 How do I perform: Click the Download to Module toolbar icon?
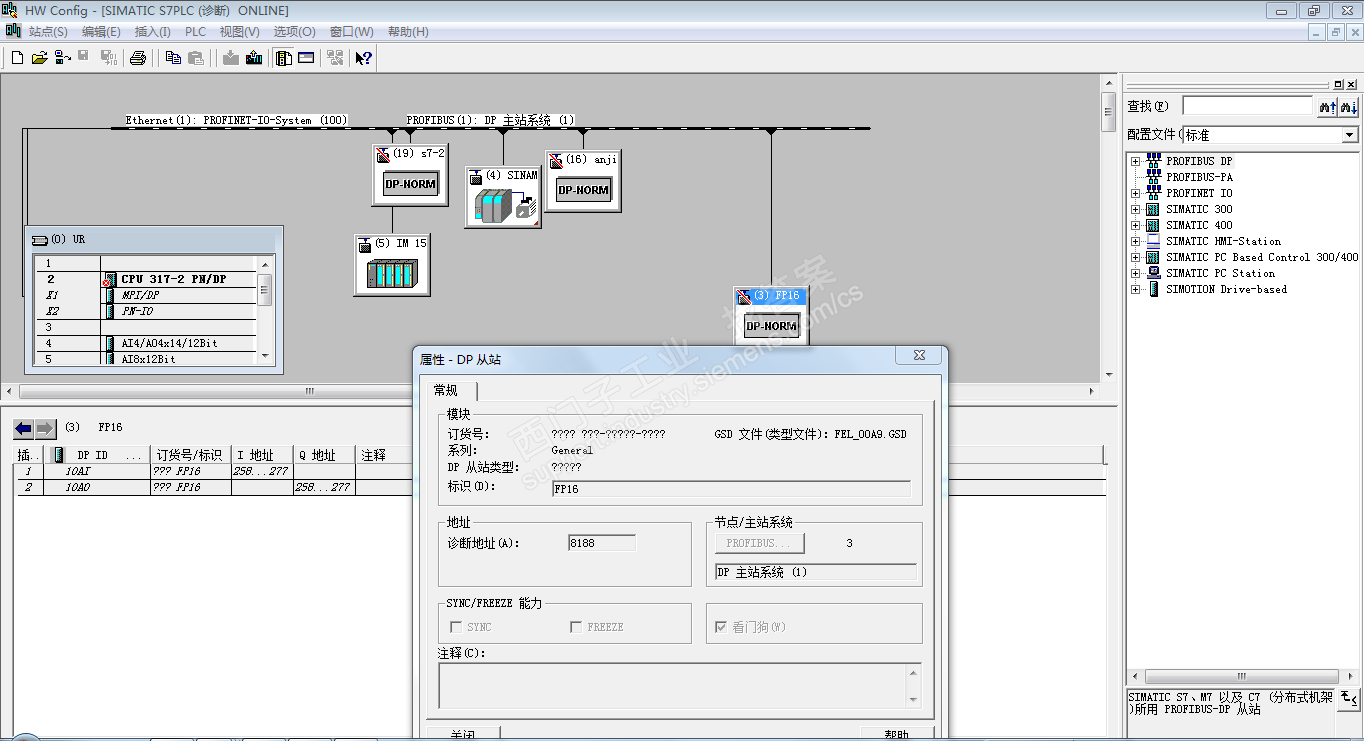click(x=231, y=58)
